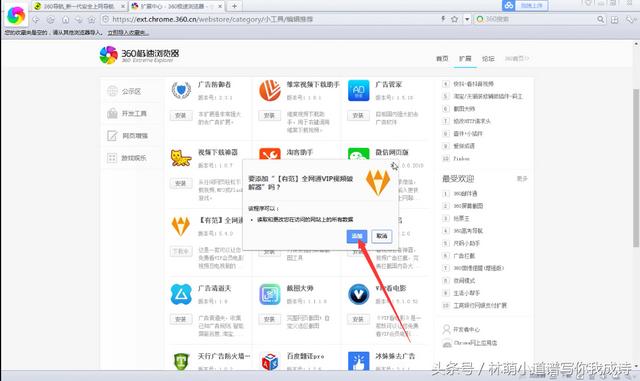Click the 360 browser logo at window corner
The height and width of the screenshot is (381, 640).
16,16
